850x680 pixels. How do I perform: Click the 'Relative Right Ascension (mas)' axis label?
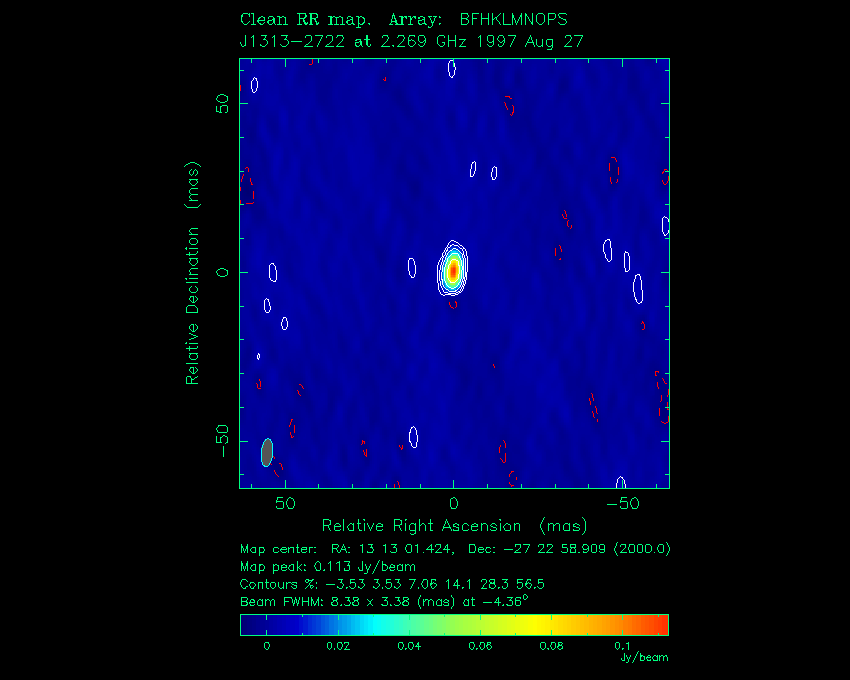pyautogui.click(x=454, y=526)
